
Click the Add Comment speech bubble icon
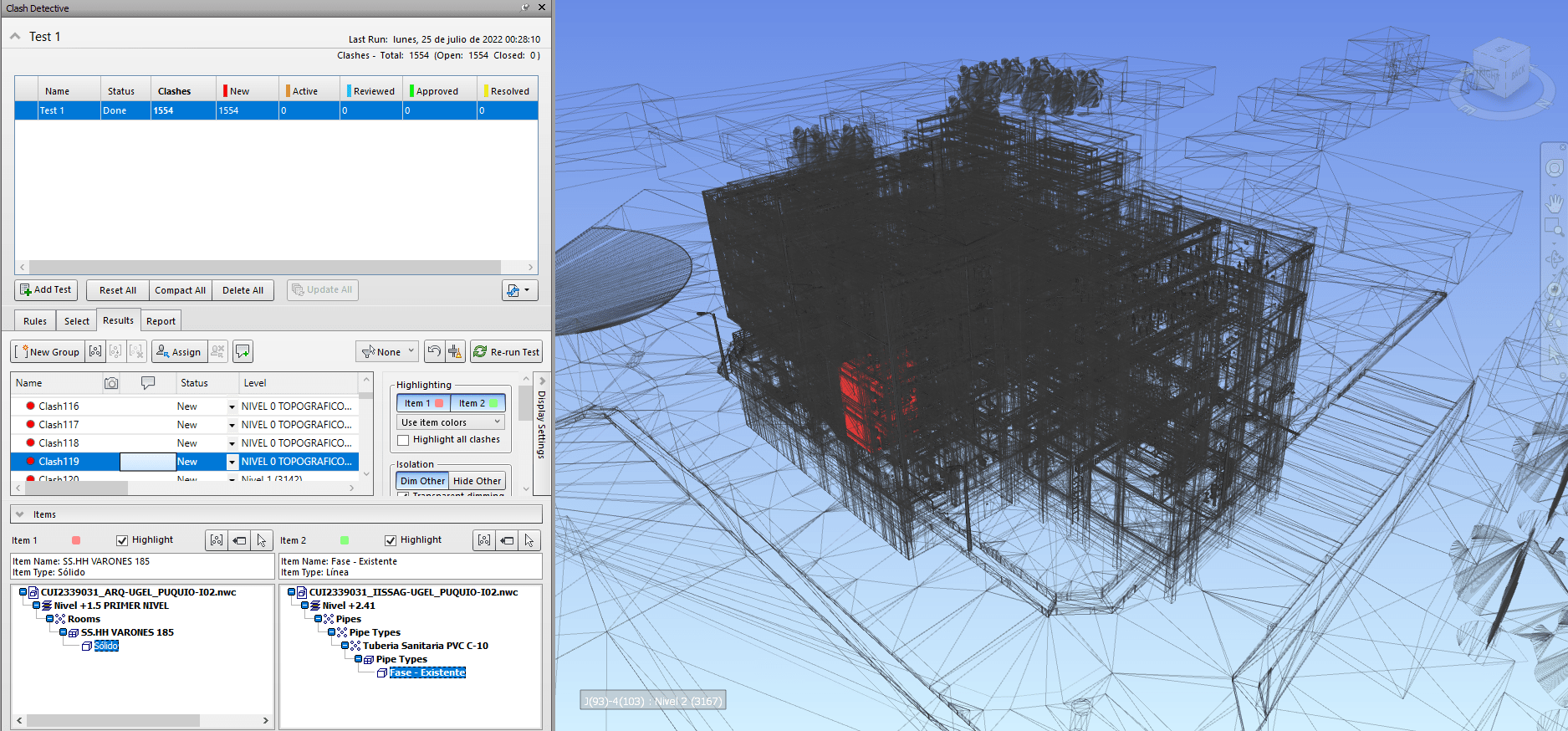[x=243, y=352]
